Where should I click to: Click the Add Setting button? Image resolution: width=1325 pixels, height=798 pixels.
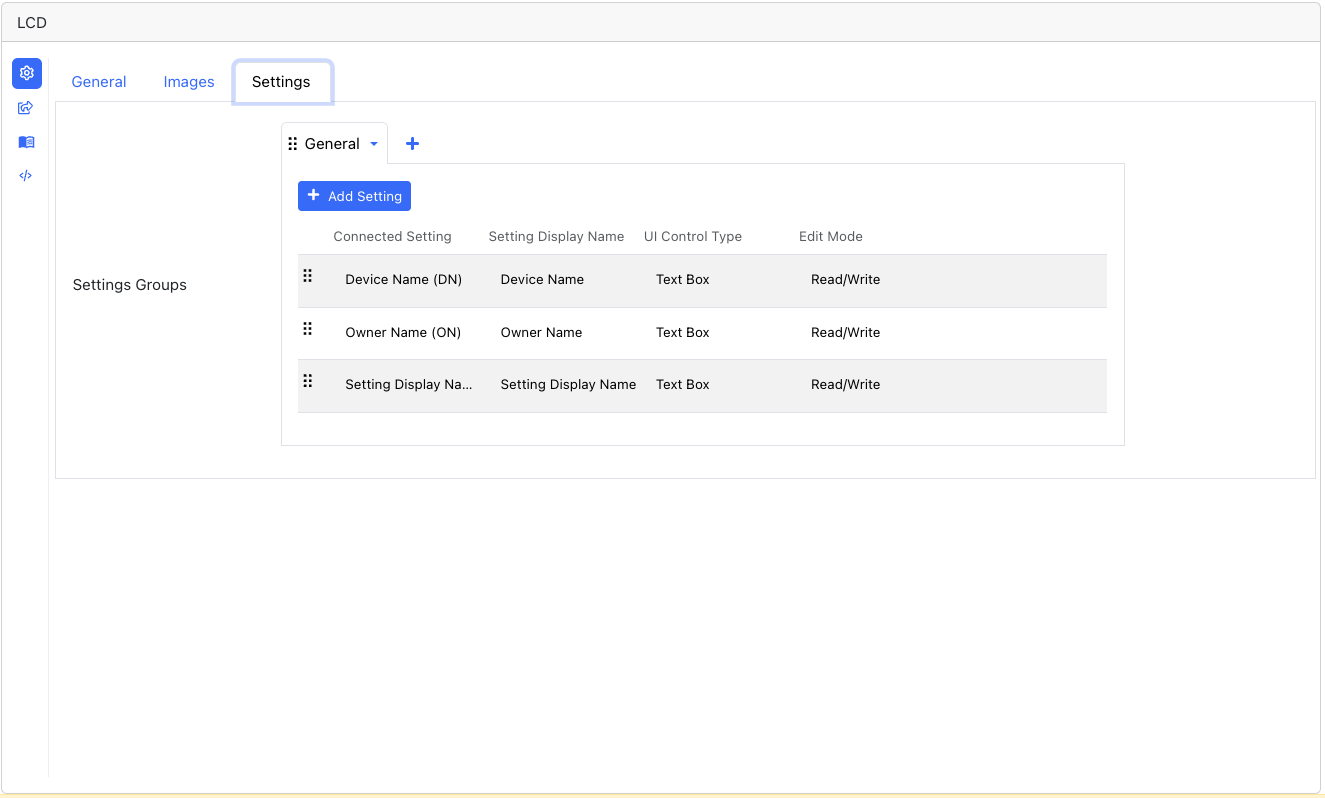coord(354,196)
